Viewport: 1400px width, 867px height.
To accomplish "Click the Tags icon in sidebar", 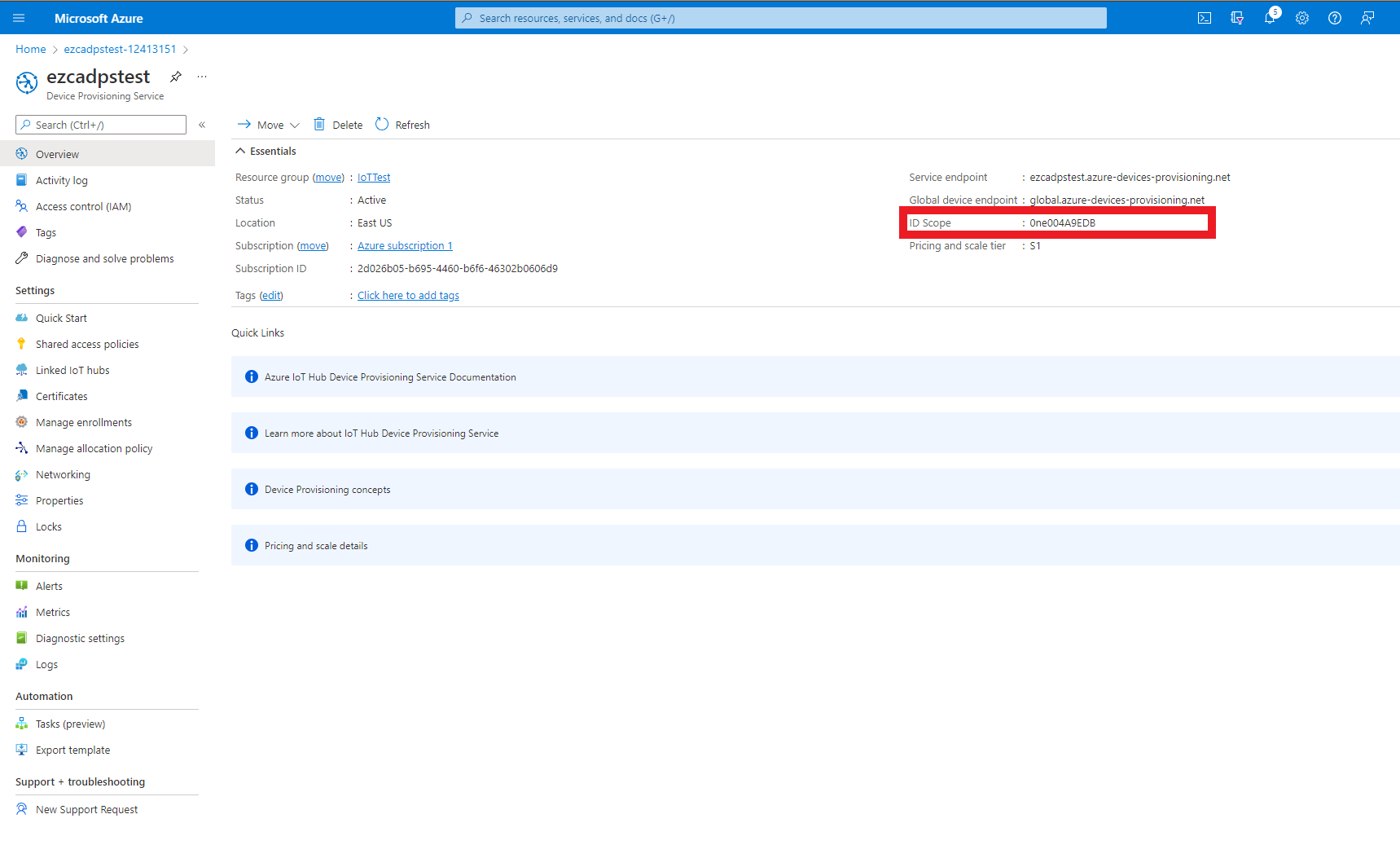I will 22,232.
